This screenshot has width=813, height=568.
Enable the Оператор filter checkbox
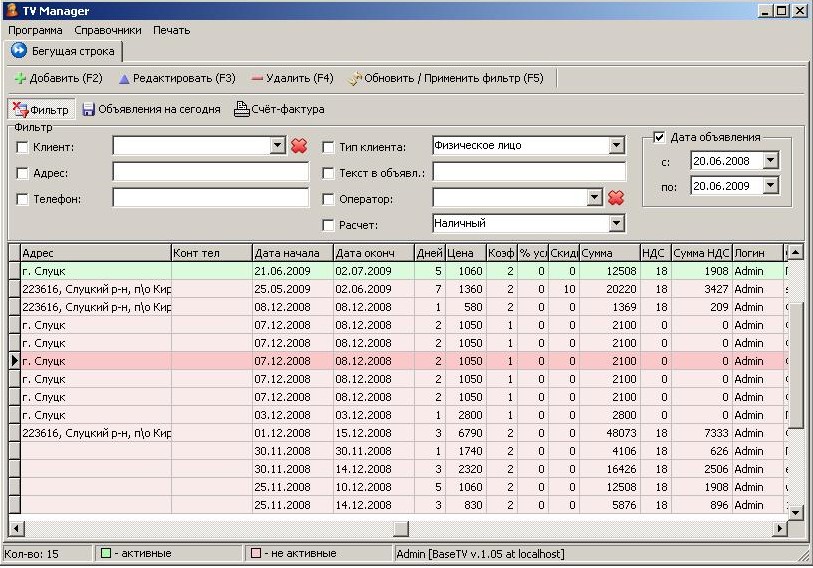tap(328, 199)
